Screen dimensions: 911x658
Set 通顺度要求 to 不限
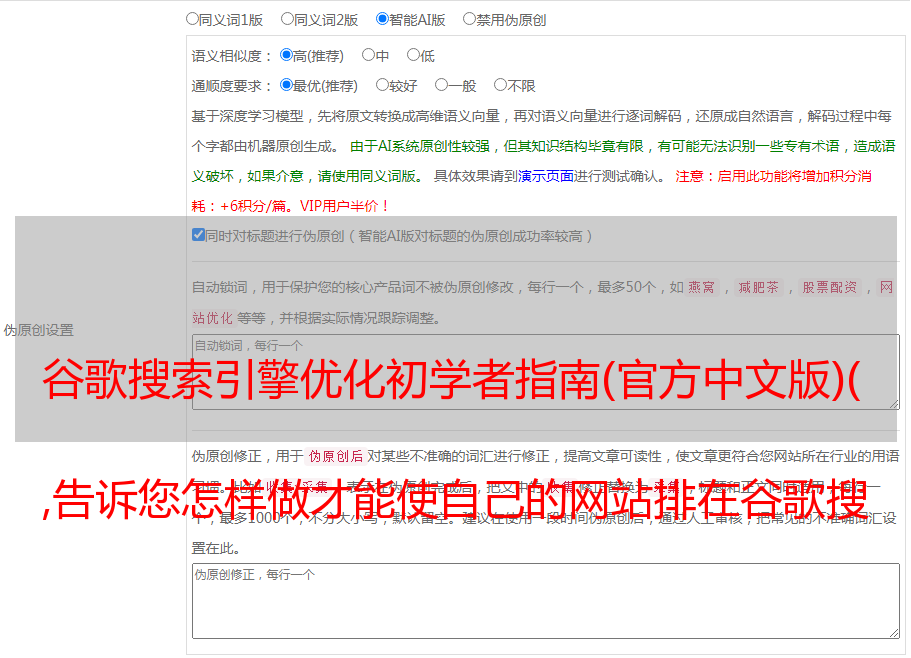pos(500,85)
